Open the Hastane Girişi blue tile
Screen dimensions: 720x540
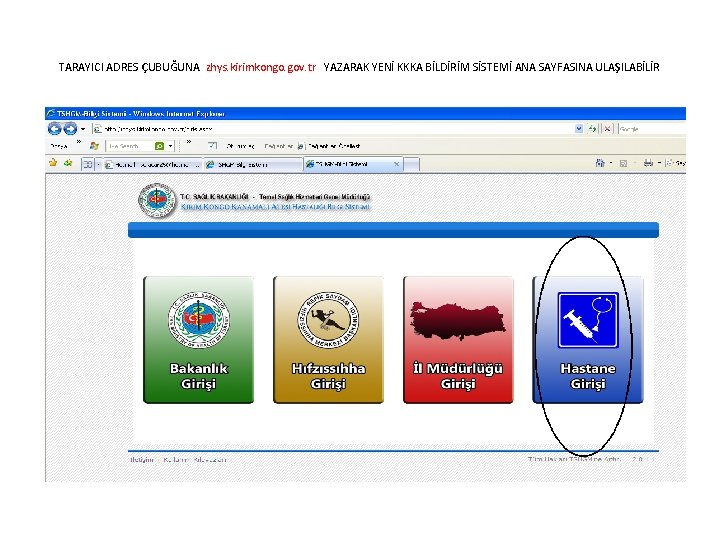point(588,340)
